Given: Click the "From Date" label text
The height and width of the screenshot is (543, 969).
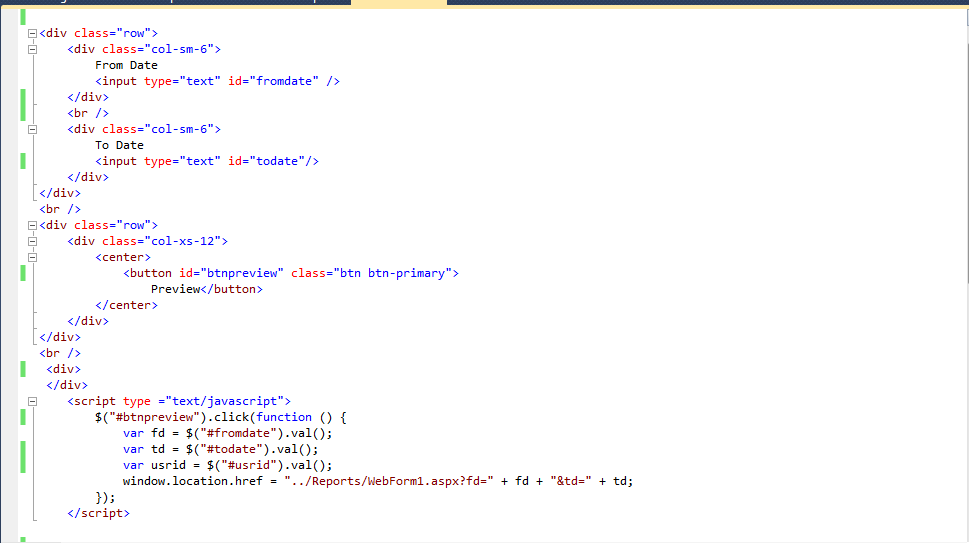Looking at the screenshot, I should pyautogui.click(x=126, y=65).
